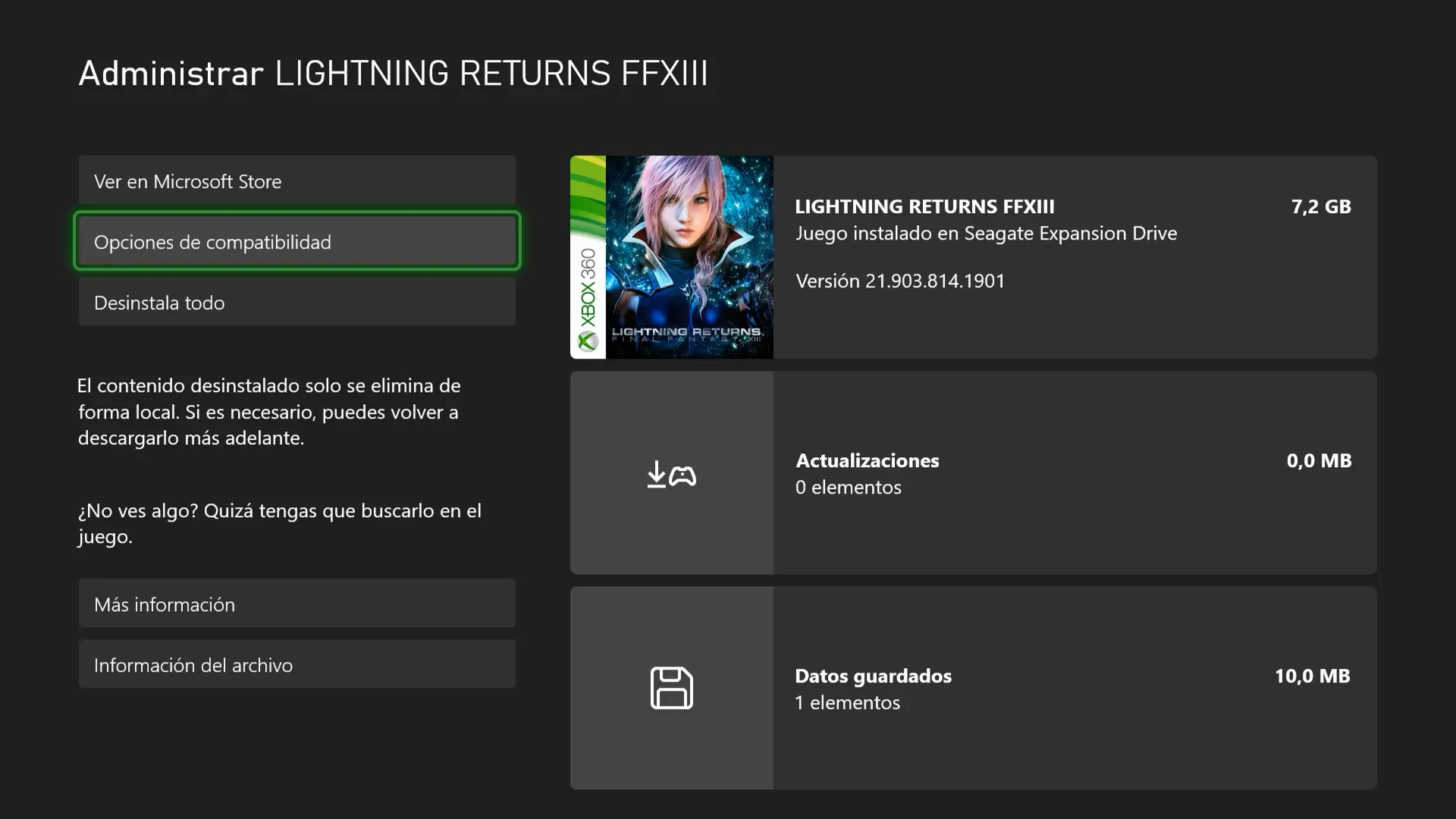The height and width of the screenshot is (819, 1456).
Task: Click the Versión 21.903.814.1901 text
Action: 900,281
